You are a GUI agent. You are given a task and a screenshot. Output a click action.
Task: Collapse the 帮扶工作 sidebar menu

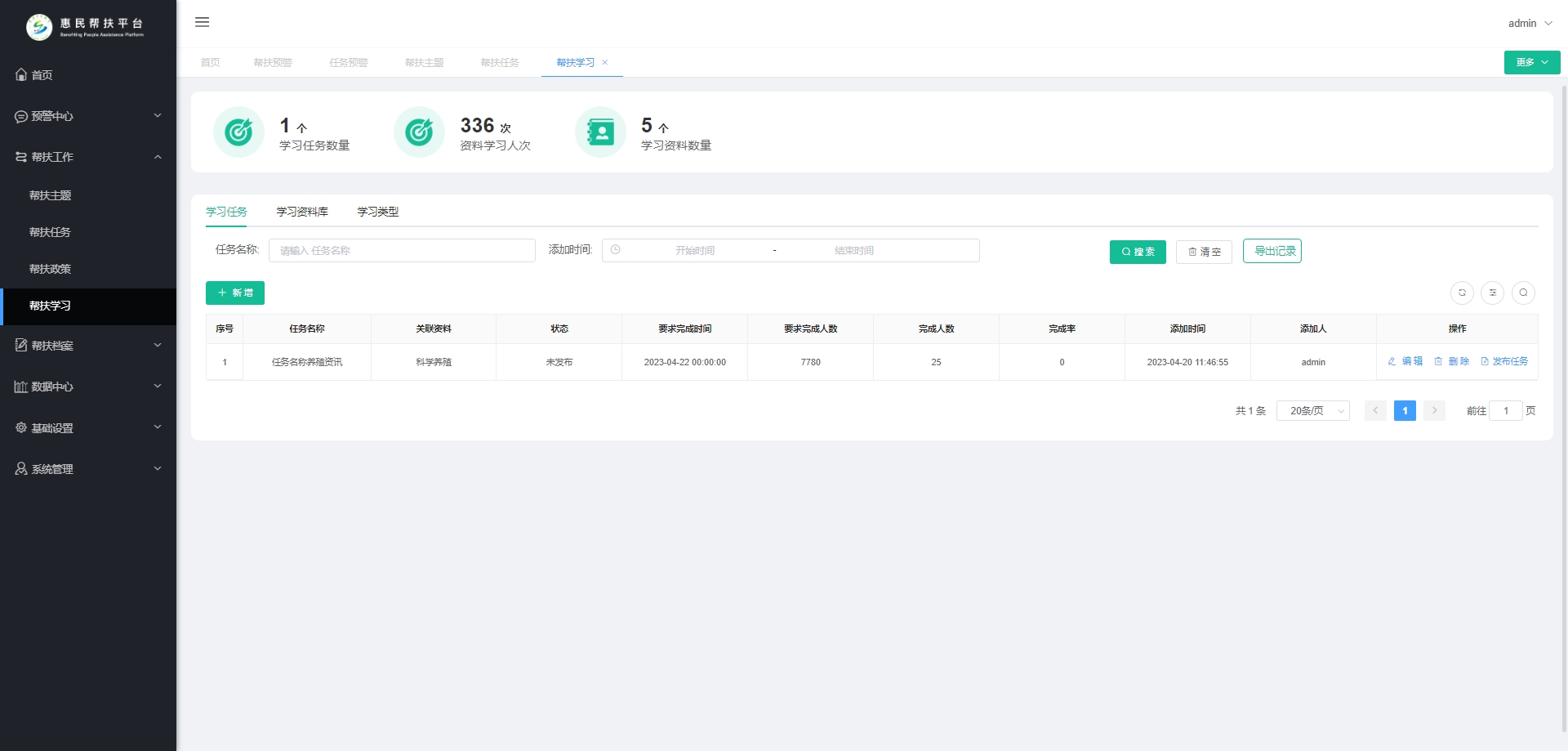[x=88, y=157]
